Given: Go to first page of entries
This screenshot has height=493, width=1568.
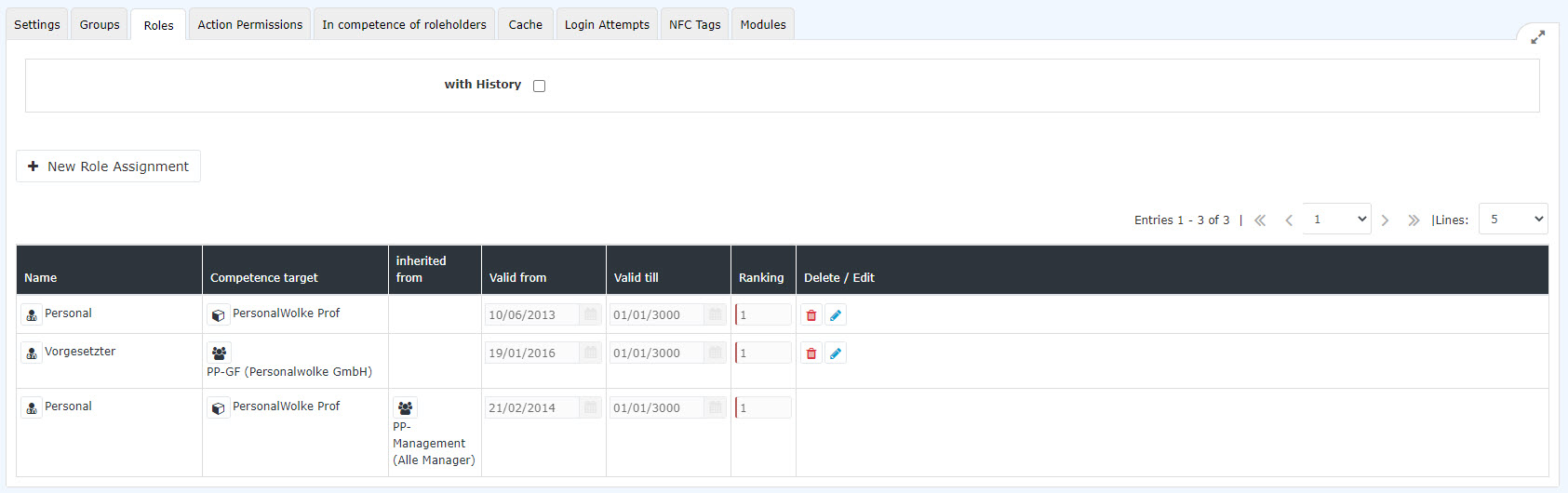Looking at the screenshot, I should pyautogui.click(x=1260, y=220).
